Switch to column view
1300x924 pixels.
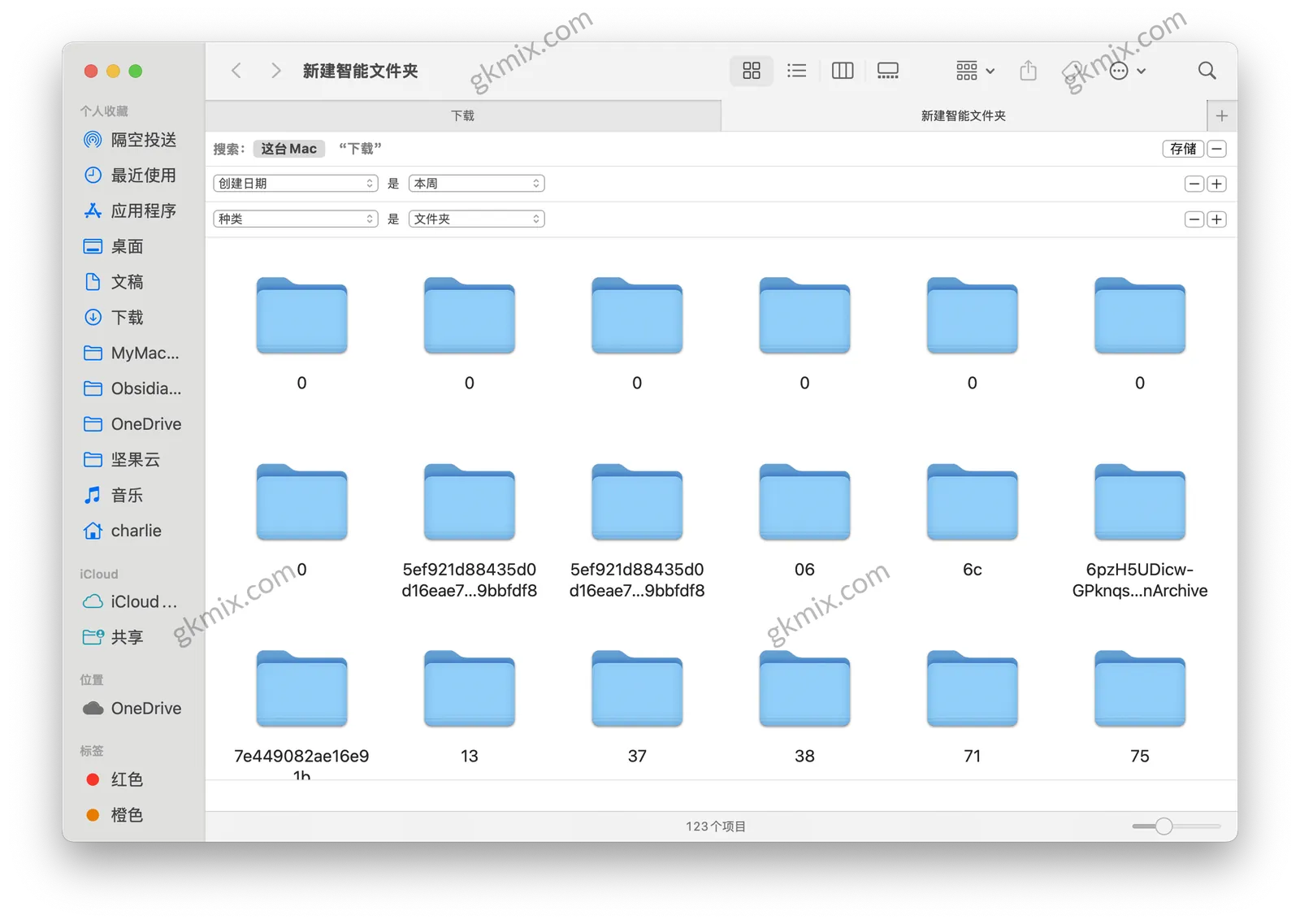pos(843,71)
